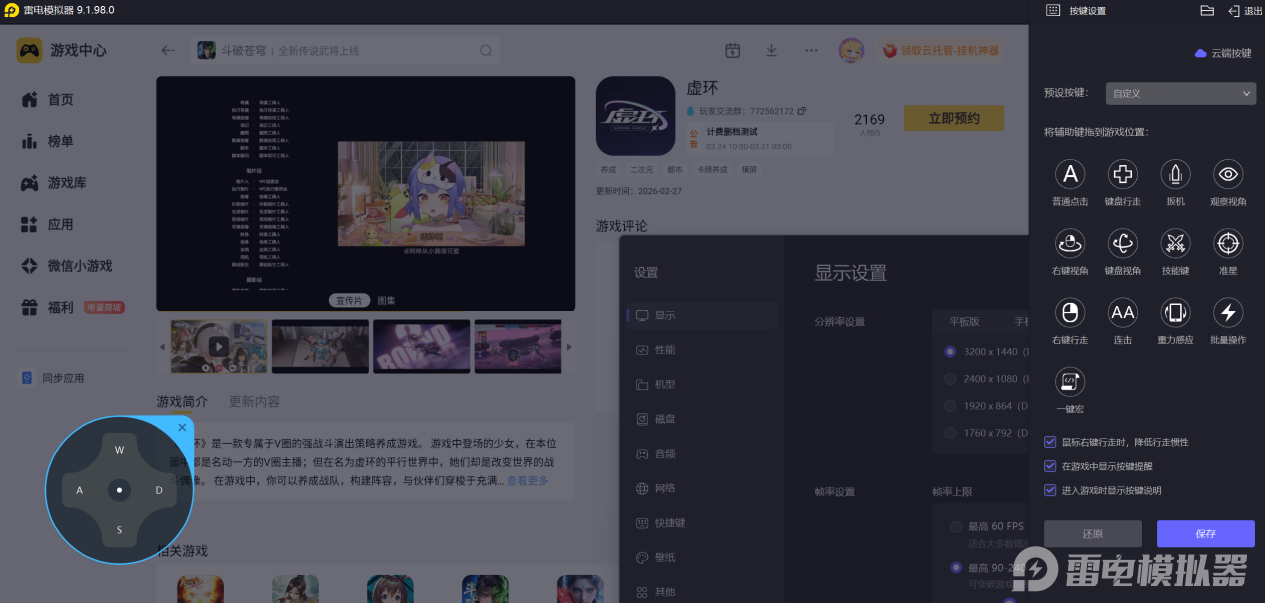The image size is (1265, 603).
Task: Select the 技能键 crossed swords icon
Action: 1175,243
